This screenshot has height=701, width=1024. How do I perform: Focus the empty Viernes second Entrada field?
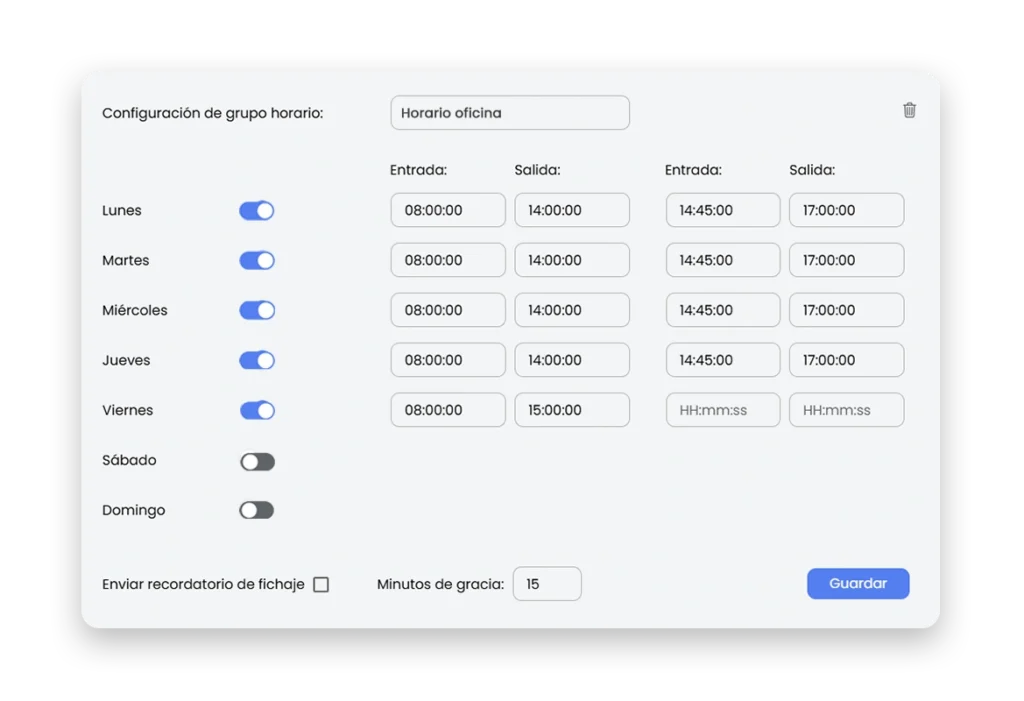pyautogui.click(x=722, y=410)
